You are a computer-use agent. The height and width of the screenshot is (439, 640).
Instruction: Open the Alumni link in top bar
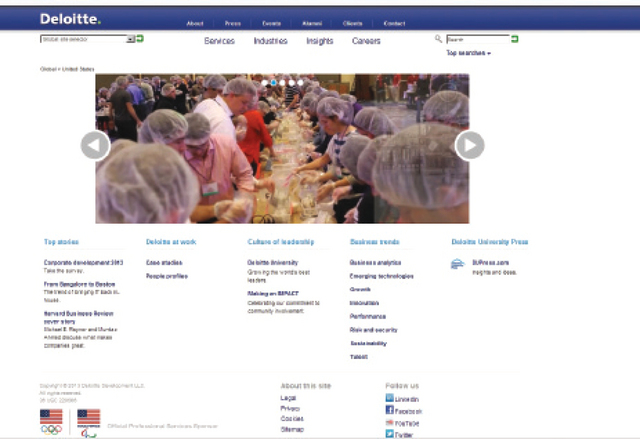[x=312, y=22]
